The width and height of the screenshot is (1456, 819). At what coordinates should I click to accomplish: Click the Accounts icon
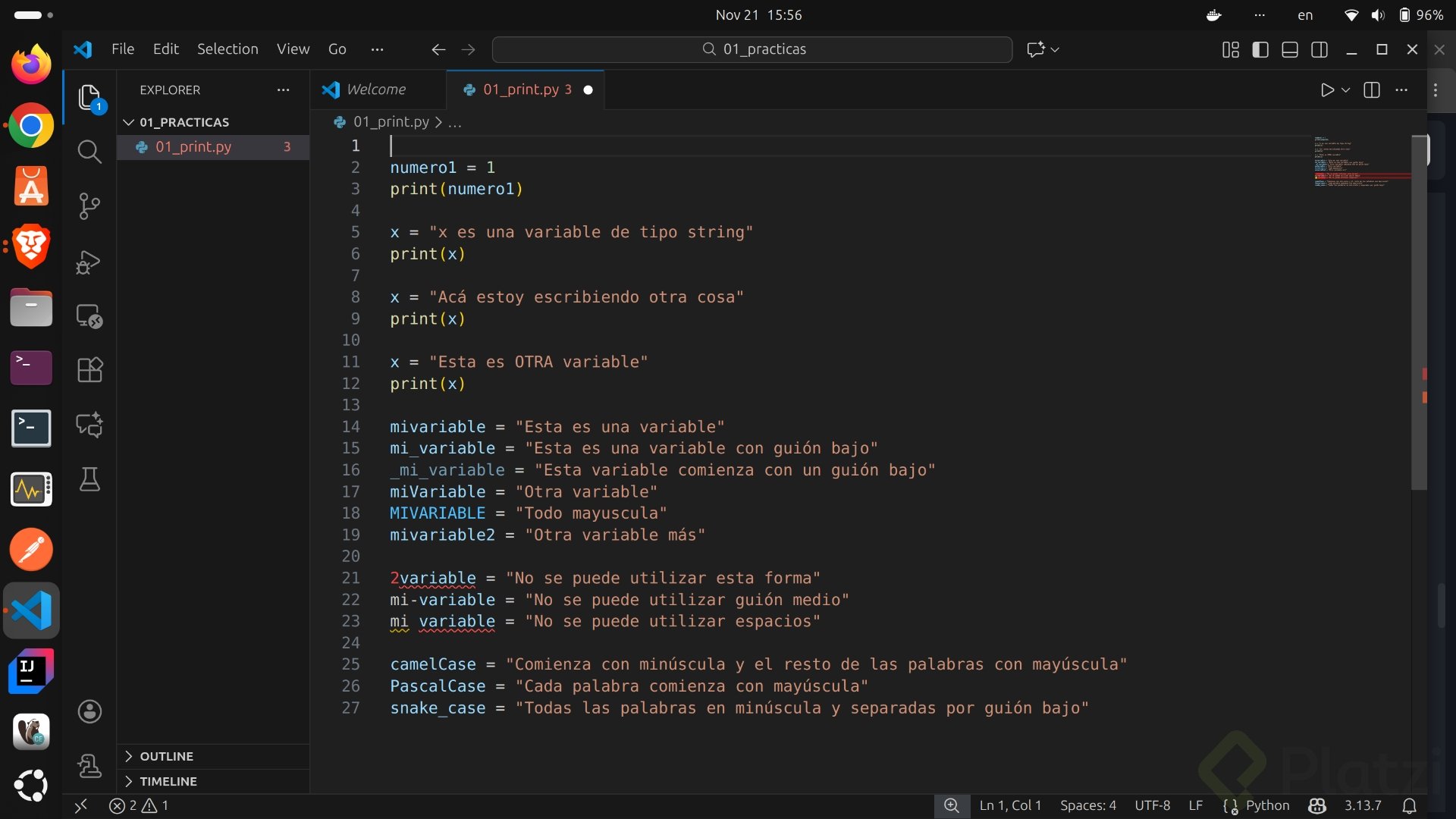89,711
